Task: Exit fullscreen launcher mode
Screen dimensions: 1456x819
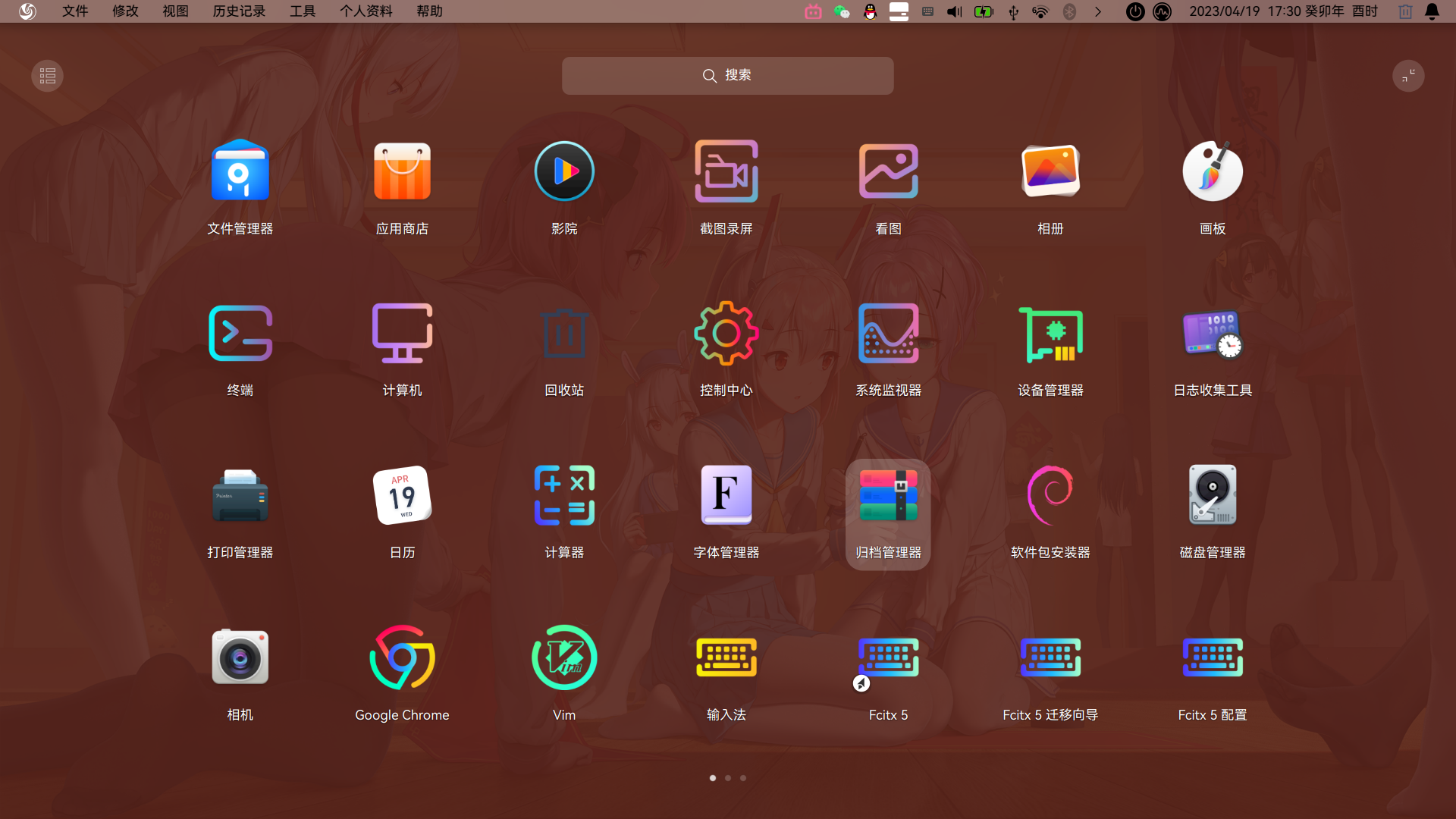Action: [1408, 76]
